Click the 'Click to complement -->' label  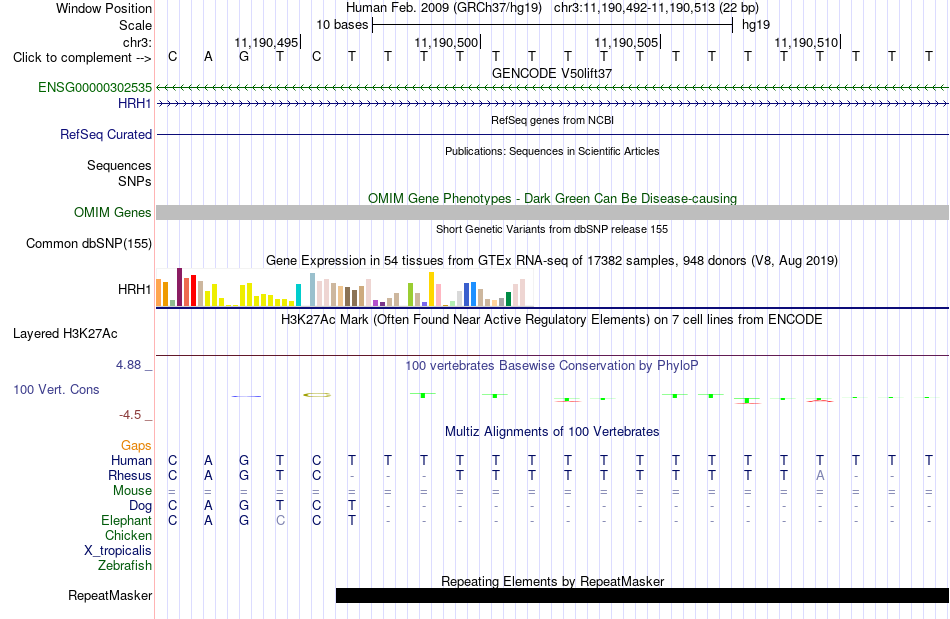coord(82,58)
